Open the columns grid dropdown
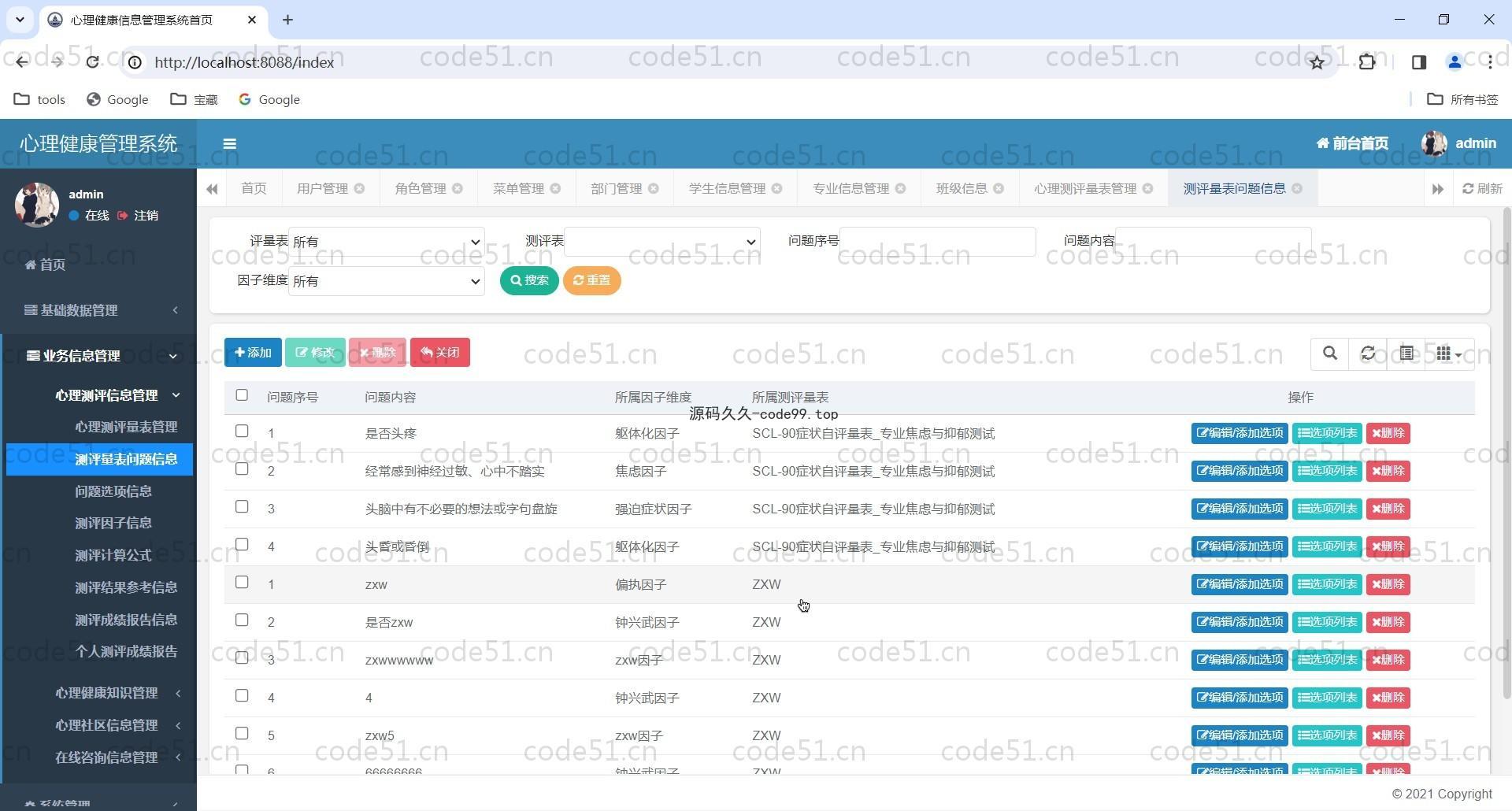This screenshot has width=1512, height=811. [1449, 354]
